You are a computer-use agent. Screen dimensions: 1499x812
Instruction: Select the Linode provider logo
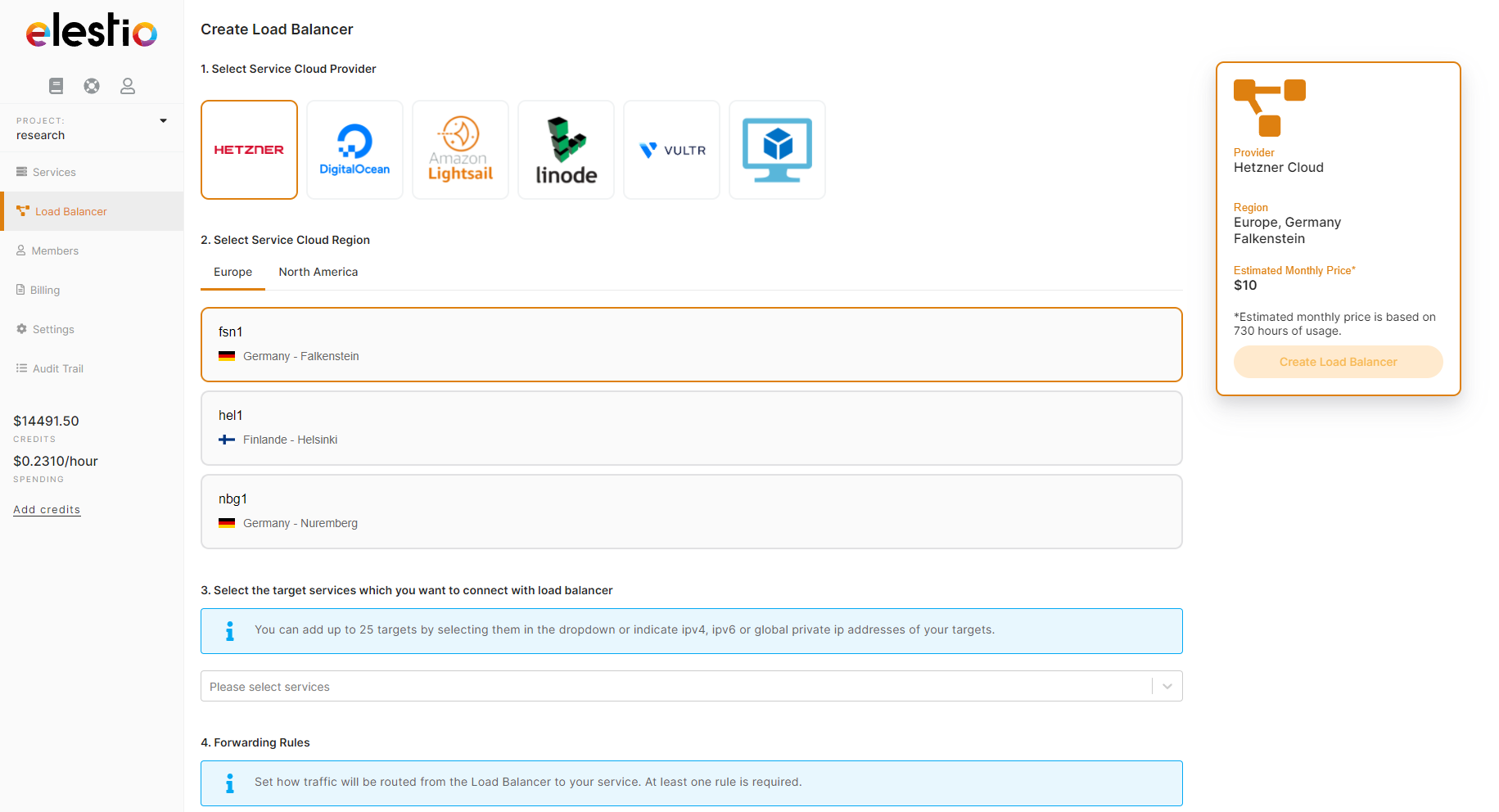coord(566,150)
